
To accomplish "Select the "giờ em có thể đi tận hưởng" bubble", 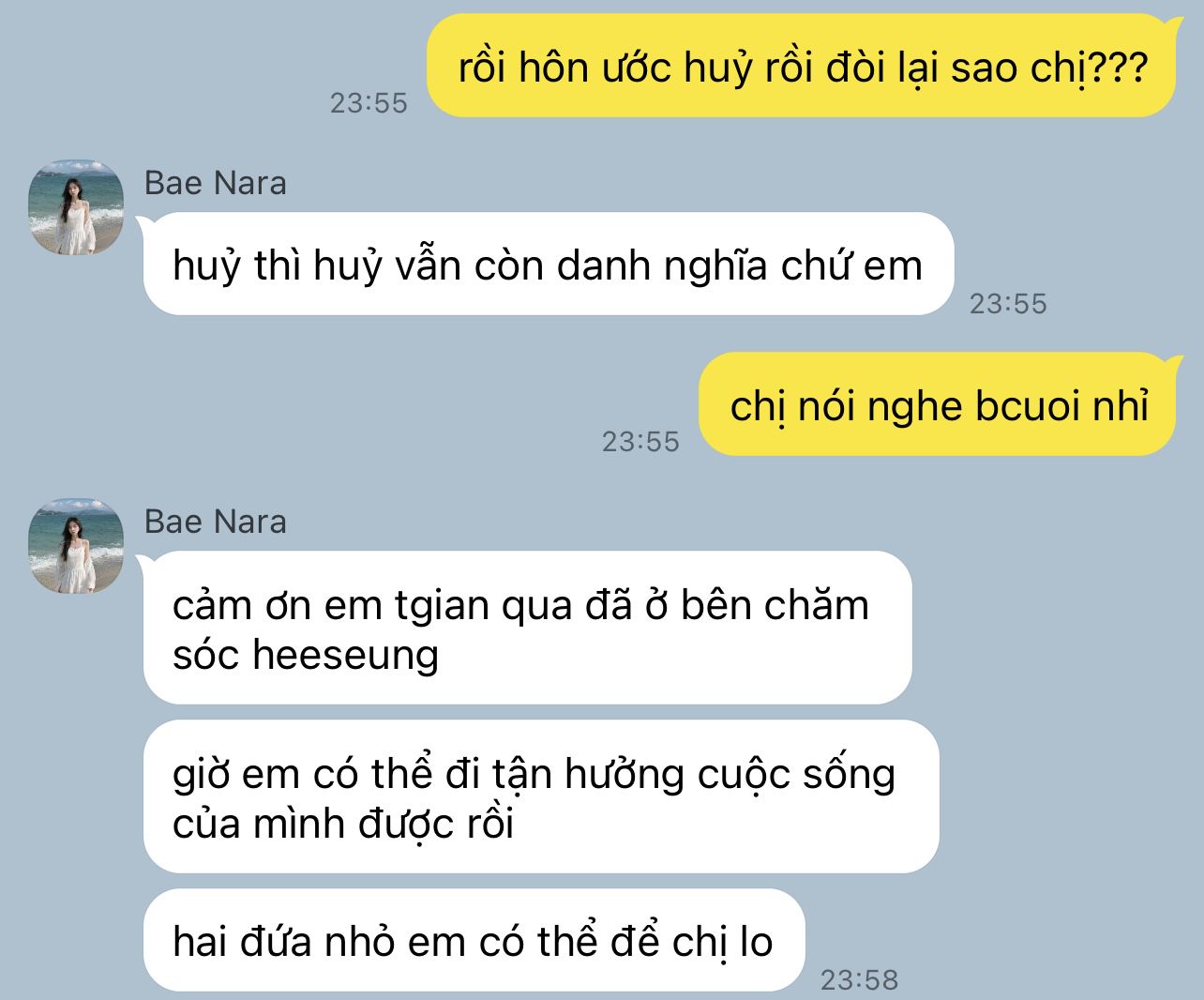I will tap(541, 796).
